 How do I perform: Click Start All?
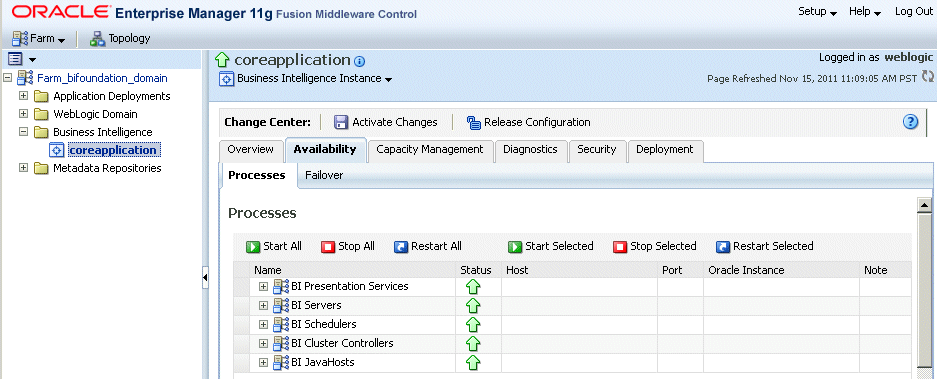(274, 246)
